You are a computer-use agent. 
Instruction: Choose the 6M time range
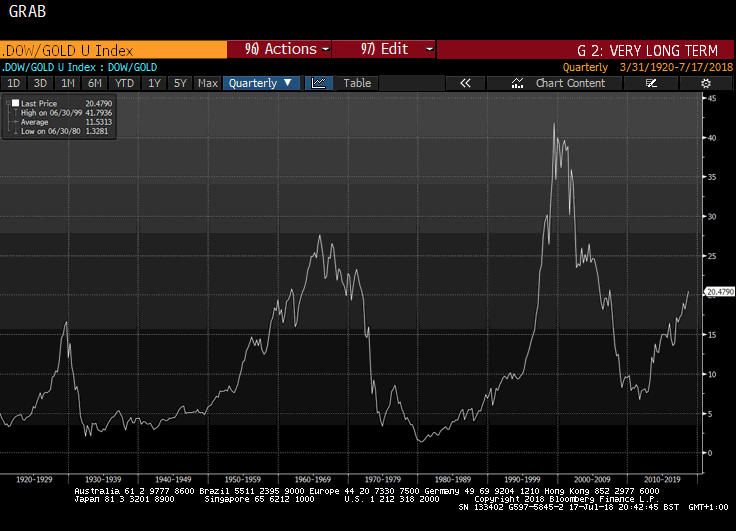(x=95, y=83)
